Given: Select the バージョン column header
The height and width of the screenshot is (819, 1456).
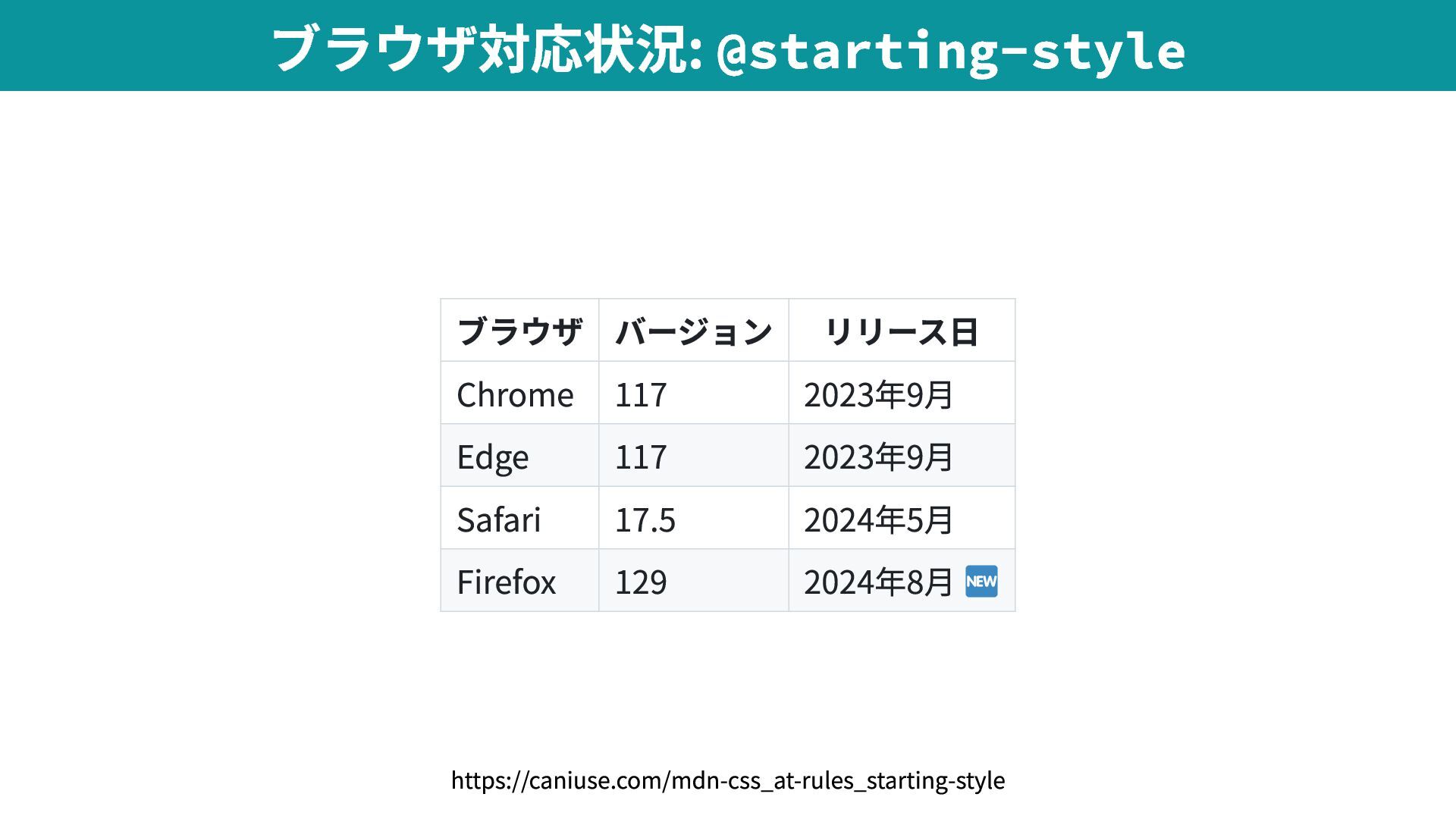Looking at the screenshot, I should [x=693, y=331].
